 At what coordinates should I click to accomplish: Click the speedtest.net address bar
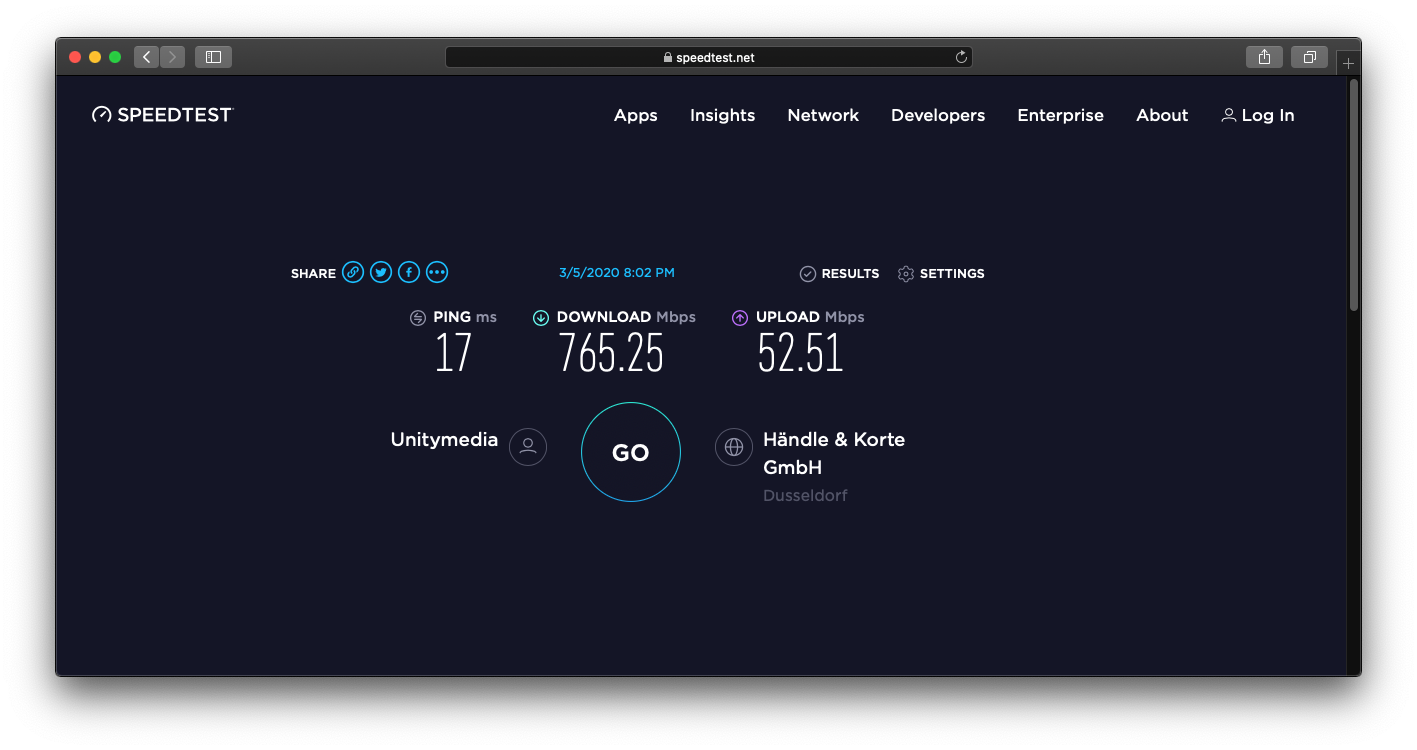point(709,57)
